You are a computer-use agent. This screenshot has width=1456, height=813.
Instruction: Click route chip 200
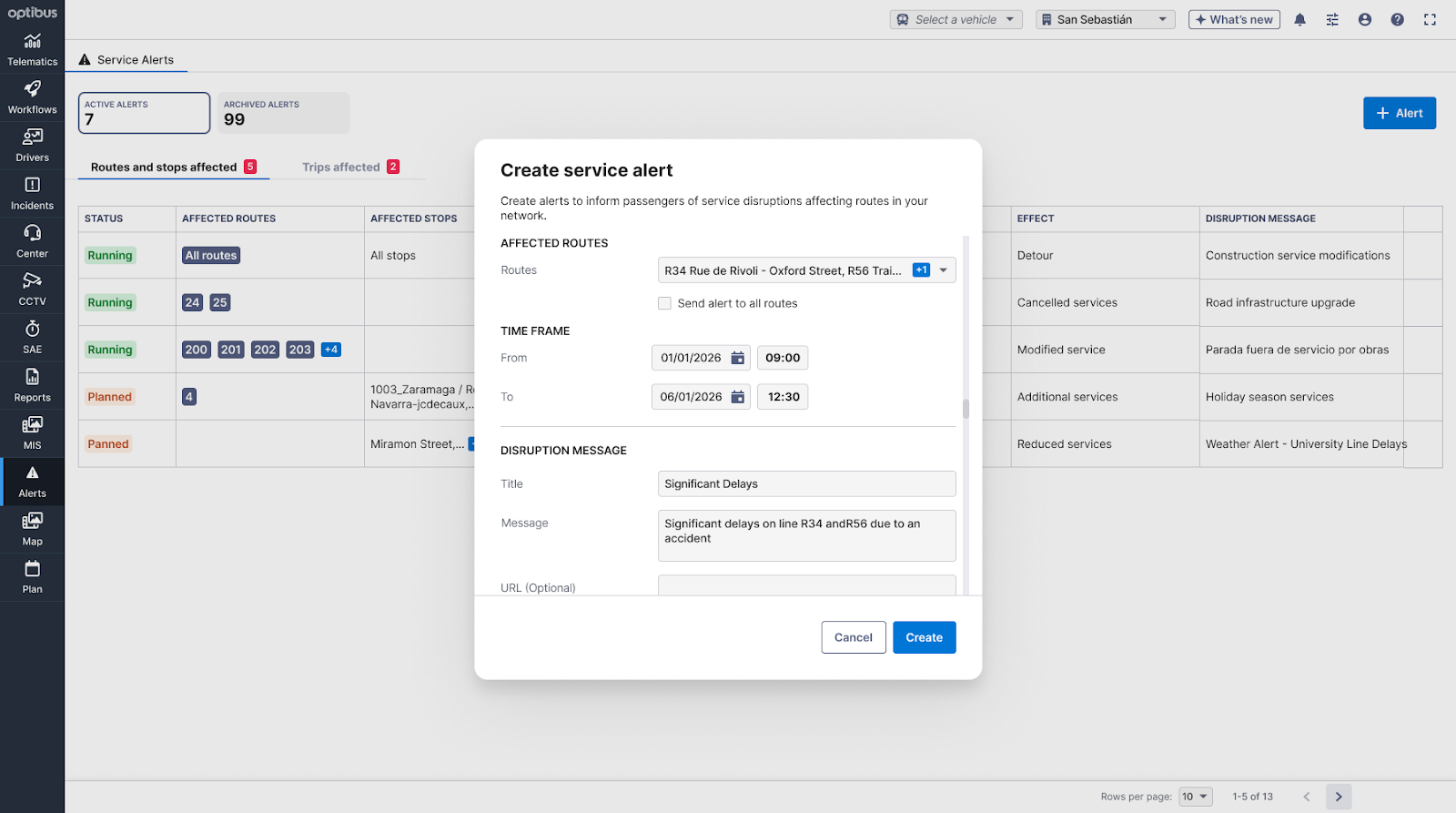click(x=197, y=350)
